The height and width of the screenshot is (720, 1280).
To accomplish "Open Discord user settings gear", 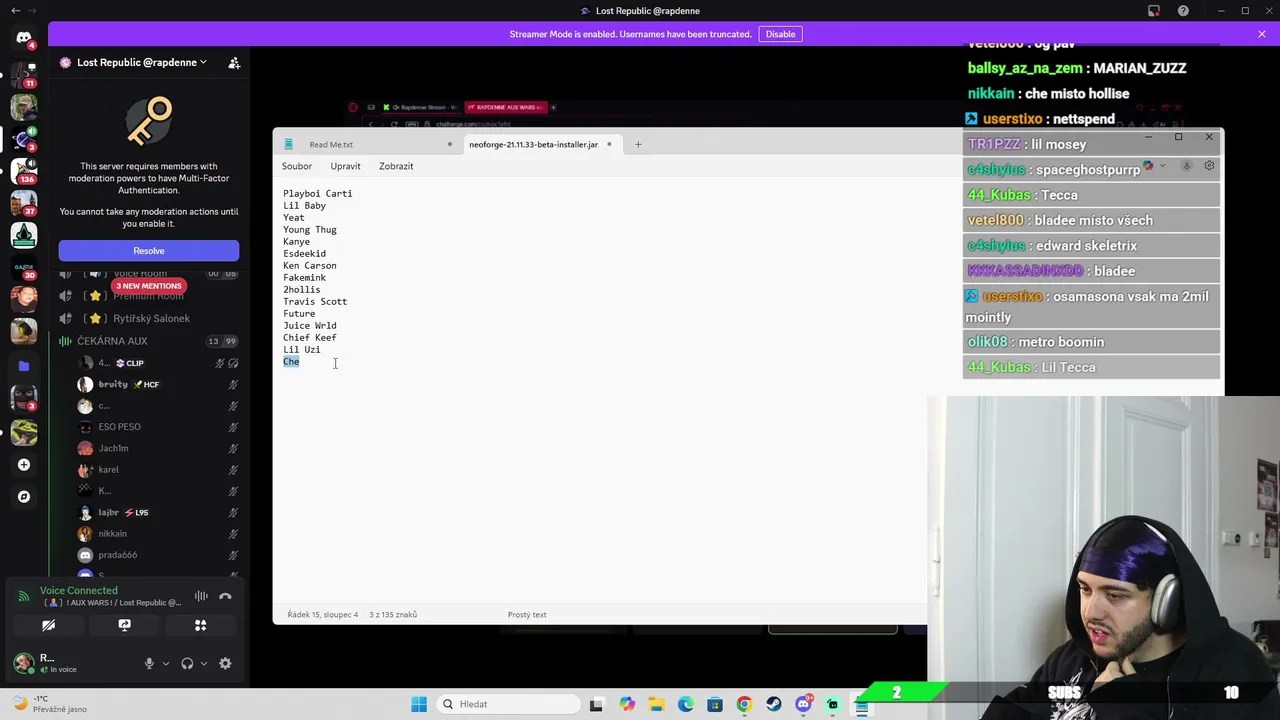I will [x=225, y=663].
